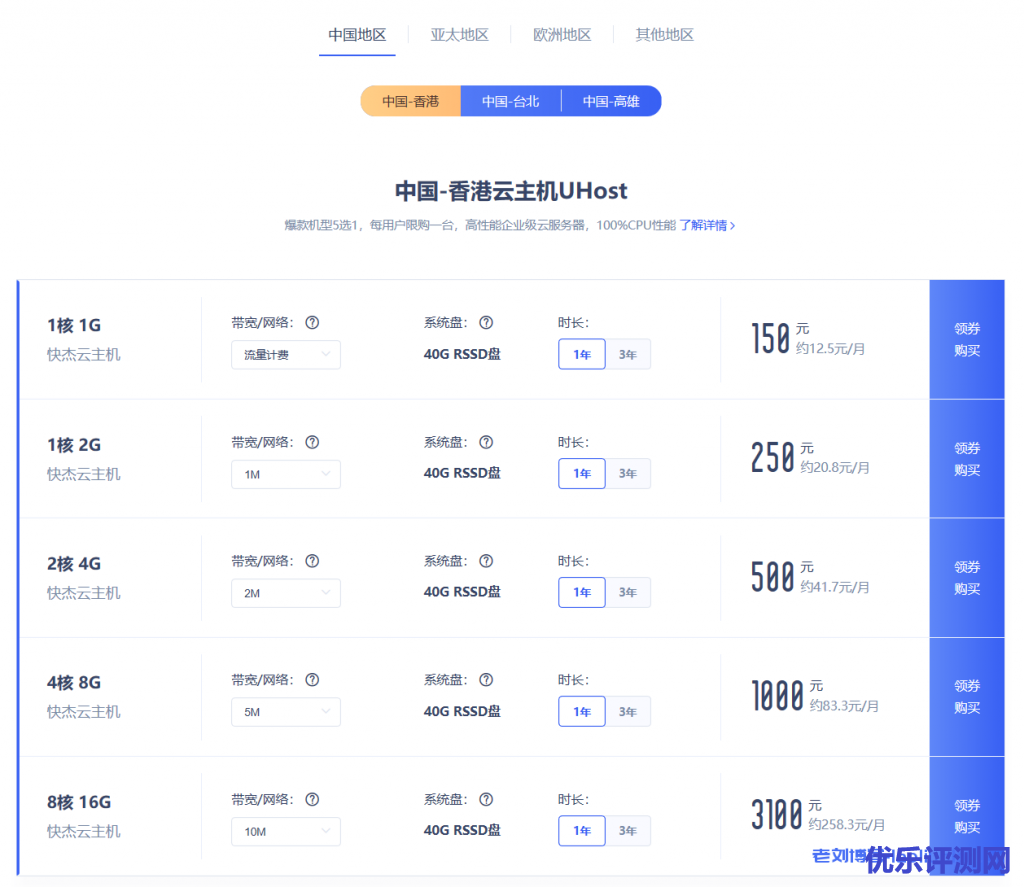
Task: Click bandwidth help icon in 2核 4G row
Action: [312, 561]
